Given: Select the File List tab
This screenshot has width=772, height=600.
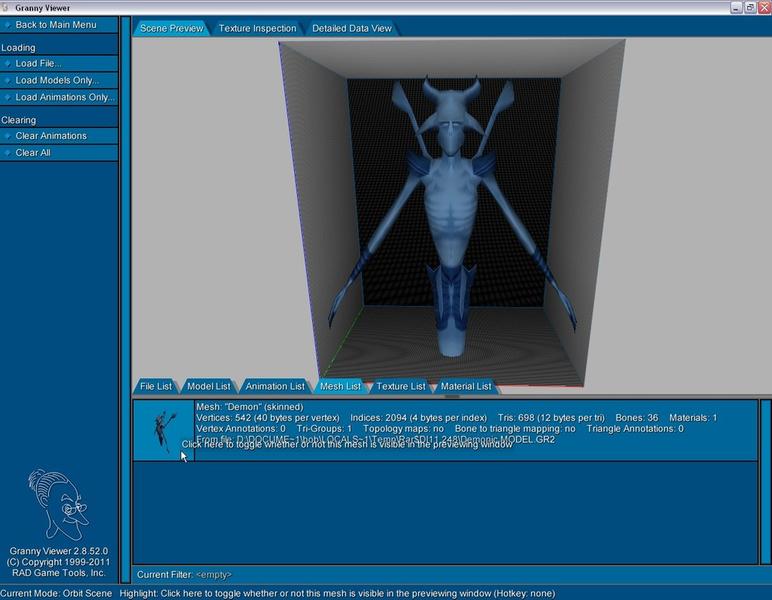Looking at the screenshot, I should (156, 386).
